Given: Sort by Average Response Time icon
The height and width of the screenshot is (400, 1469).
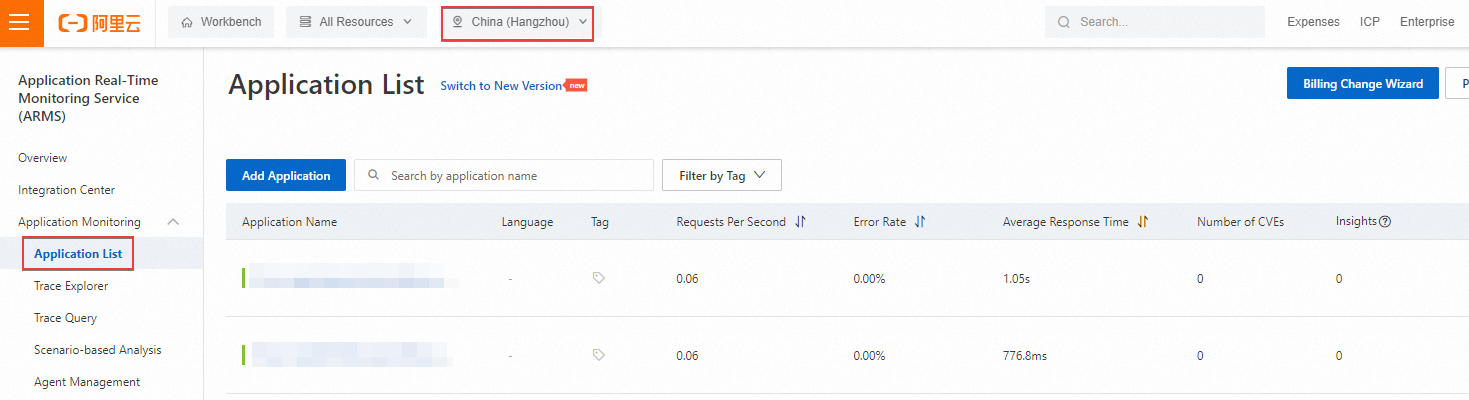Looking at the screenshot, I should (1142, 222).
